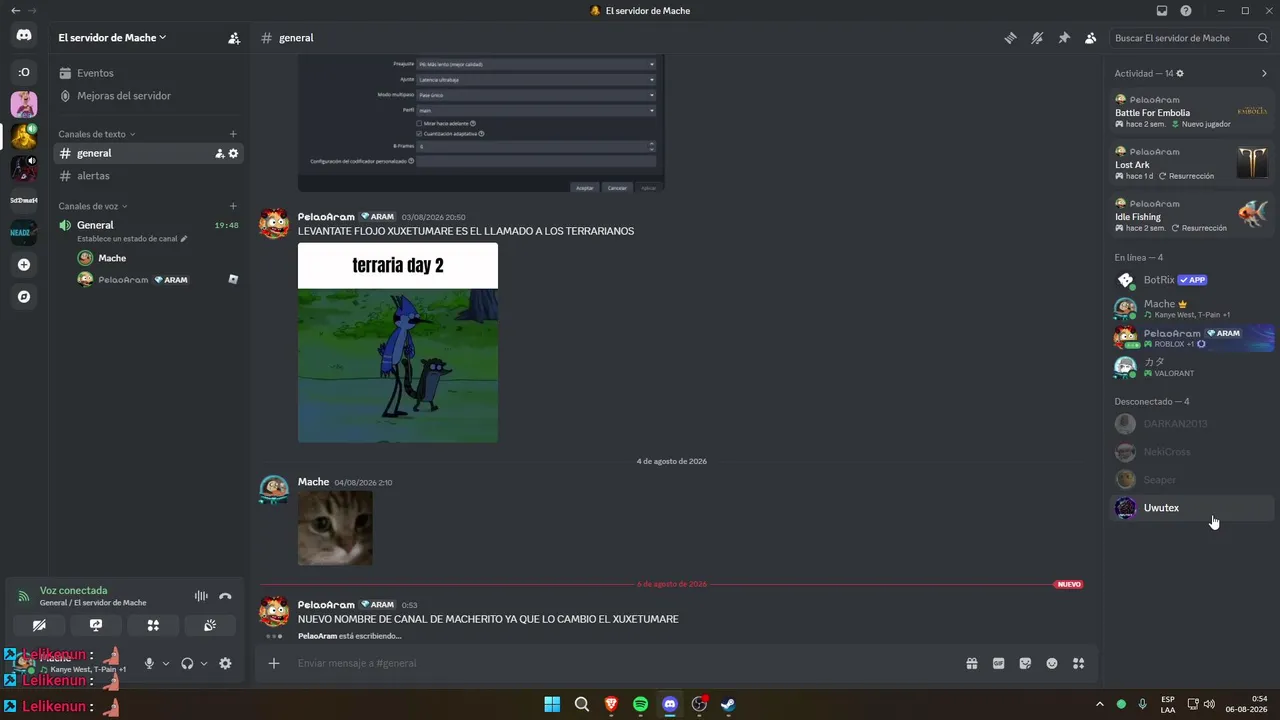Open voice connection signal info icon
The image size is (1280, 720).
pyautogui.click(x=24, y=596)
